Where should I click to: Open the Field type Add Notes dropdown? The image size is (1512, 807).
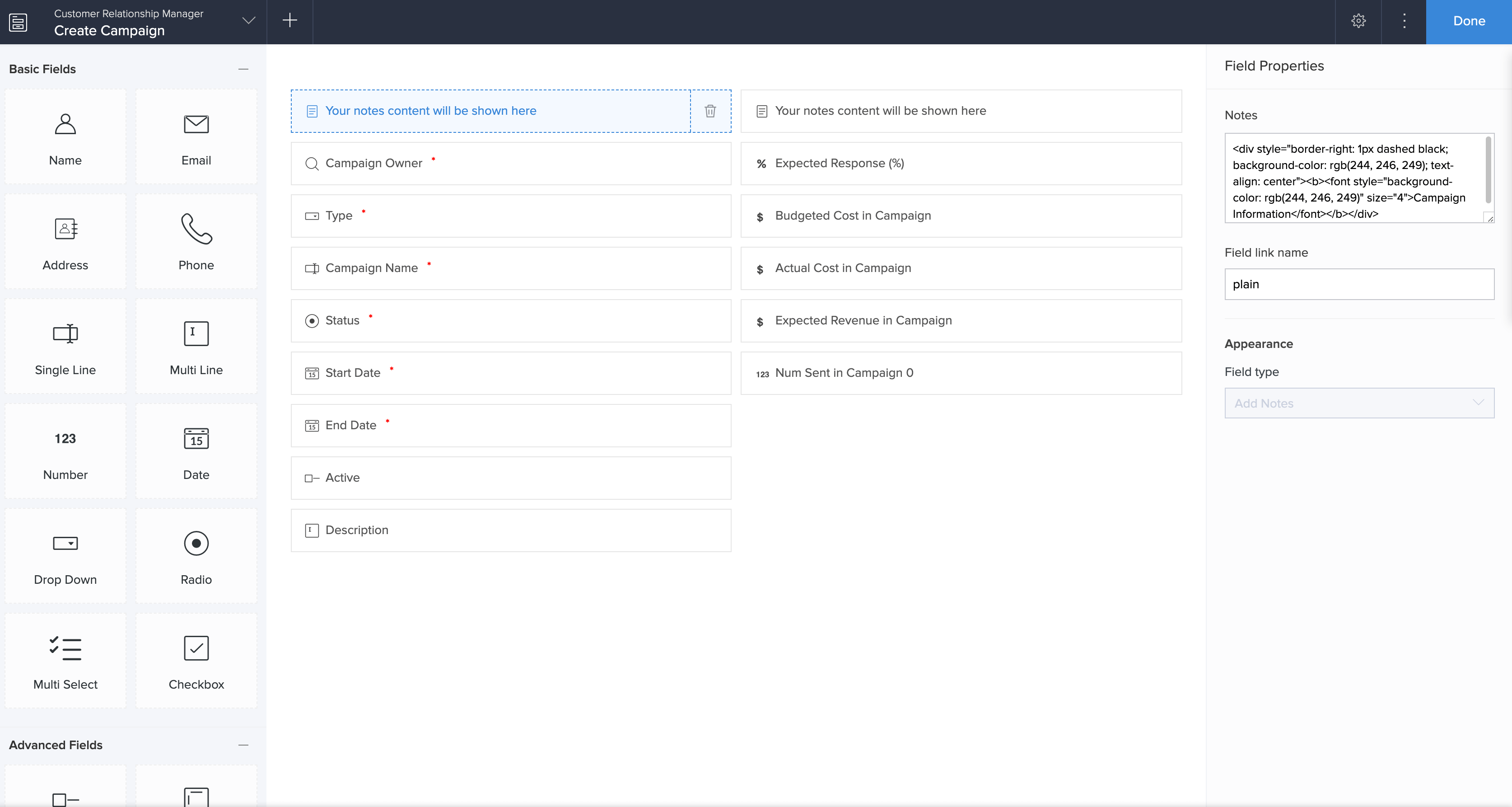tap(1359, 403)
